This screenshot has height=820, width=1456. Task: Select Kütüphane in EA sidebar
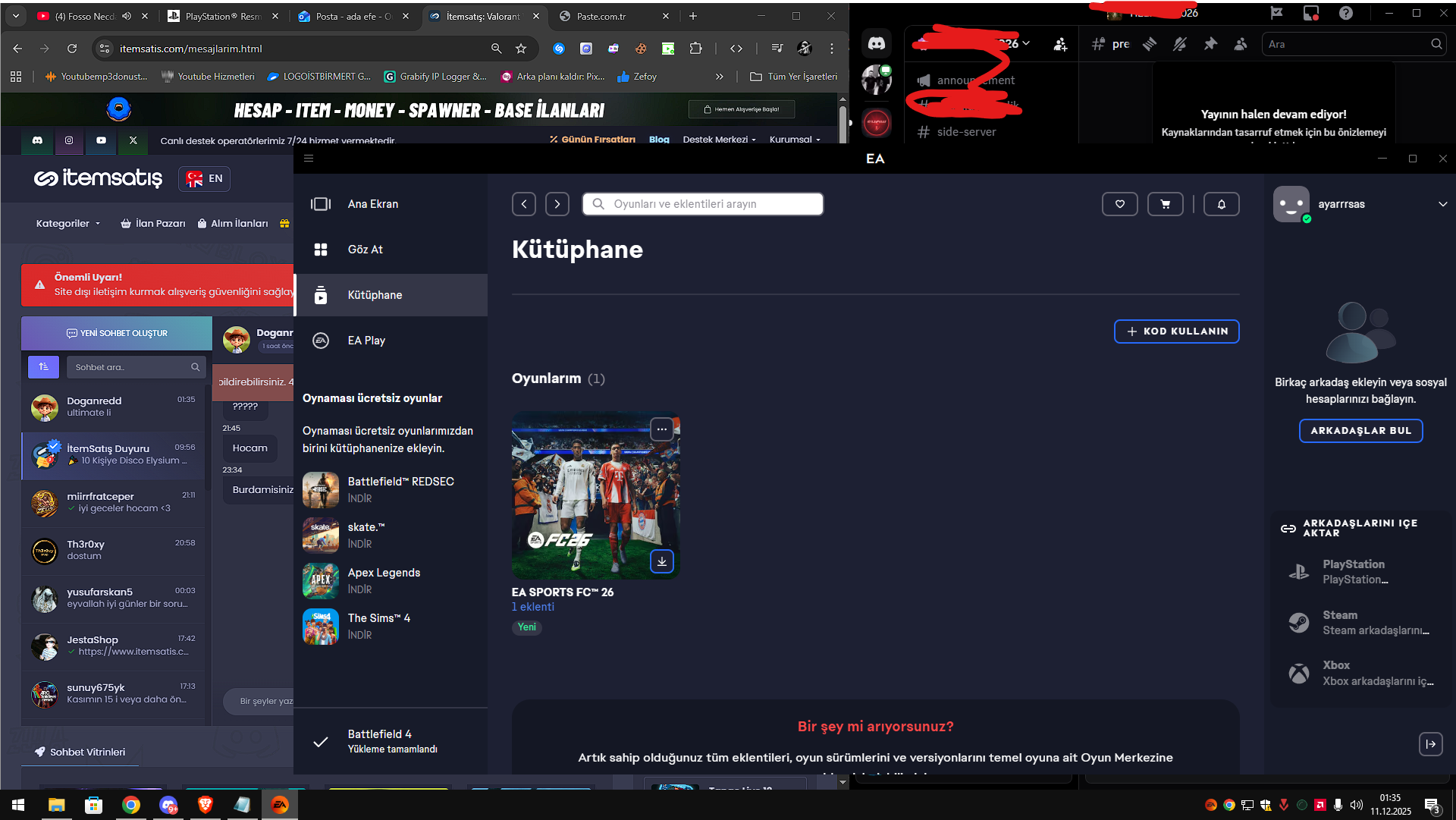pyautogui.click(x=391, y=295)
